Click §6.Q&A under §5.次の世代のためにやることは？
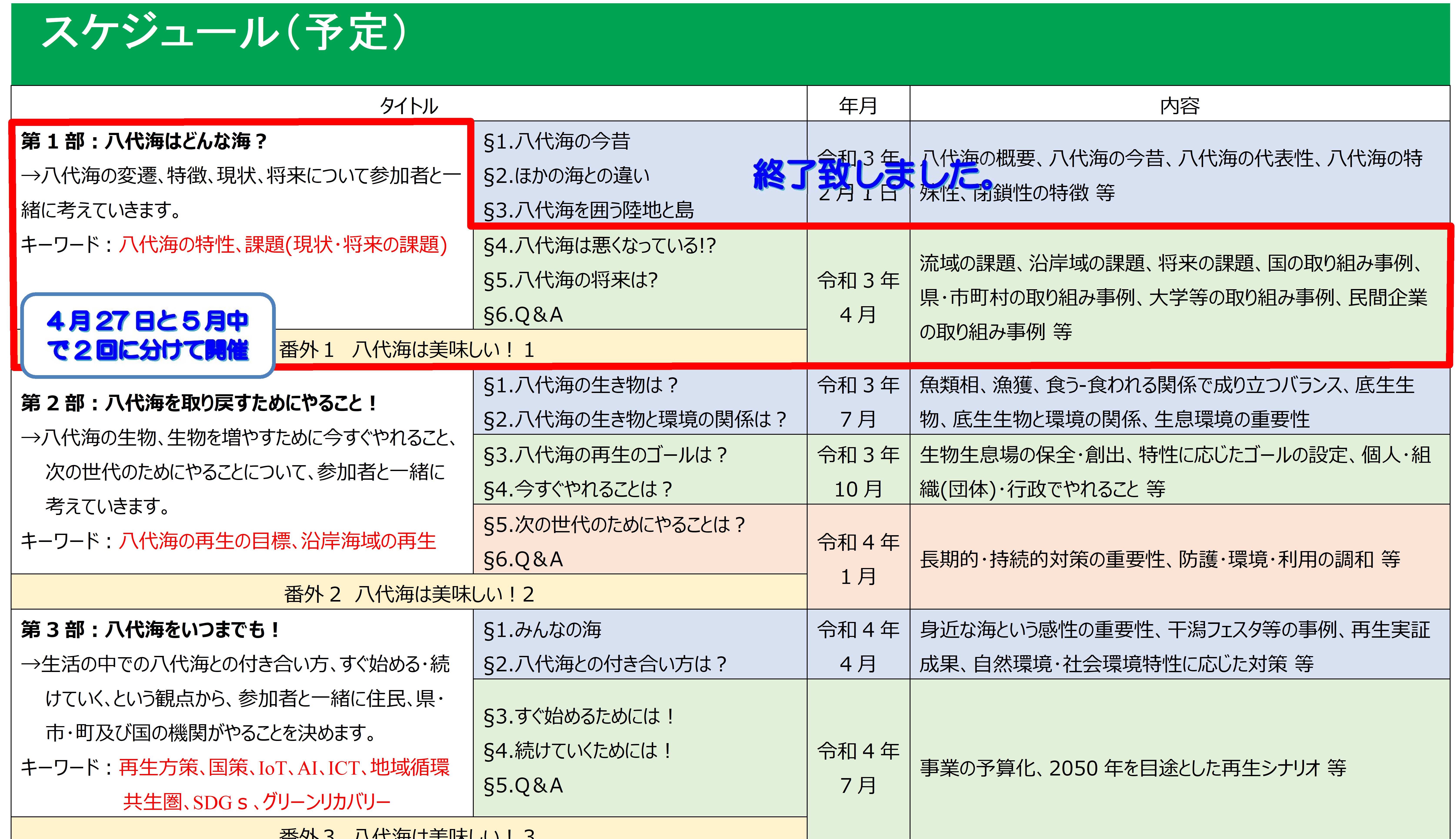Screen dimensions: 1456x839 point(523,560)
